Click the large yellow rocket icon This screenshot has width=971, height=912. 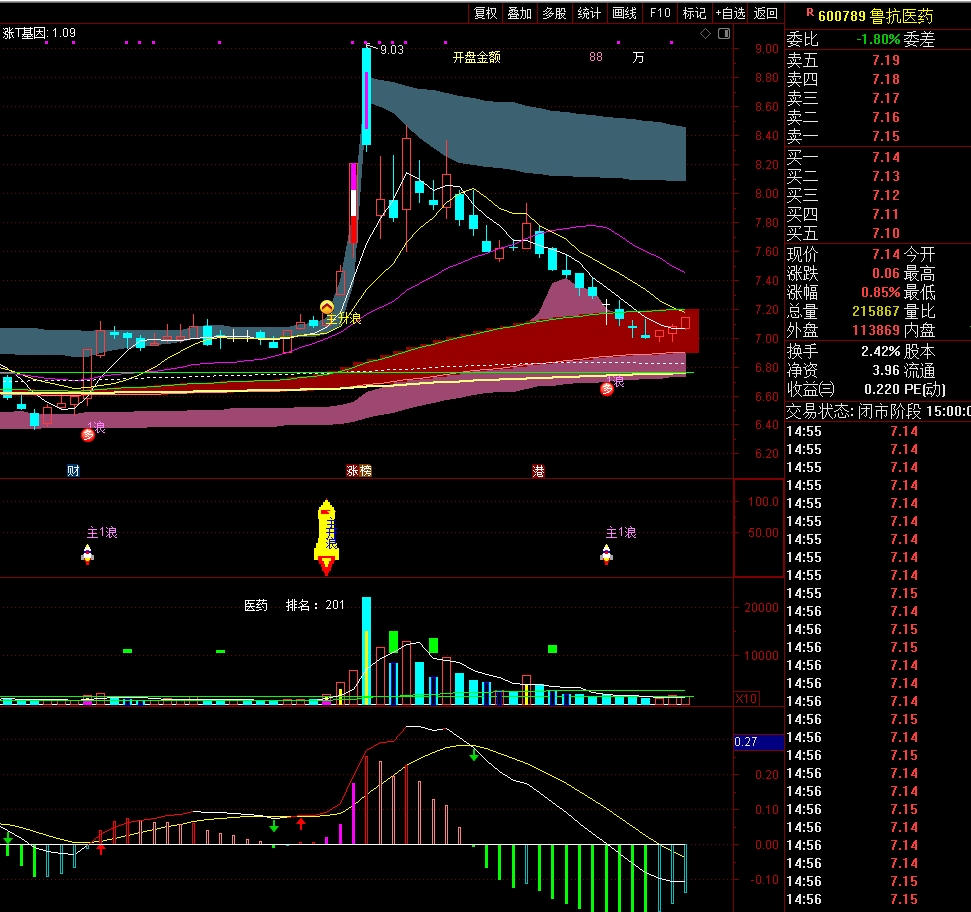click(x=326, y=537)
